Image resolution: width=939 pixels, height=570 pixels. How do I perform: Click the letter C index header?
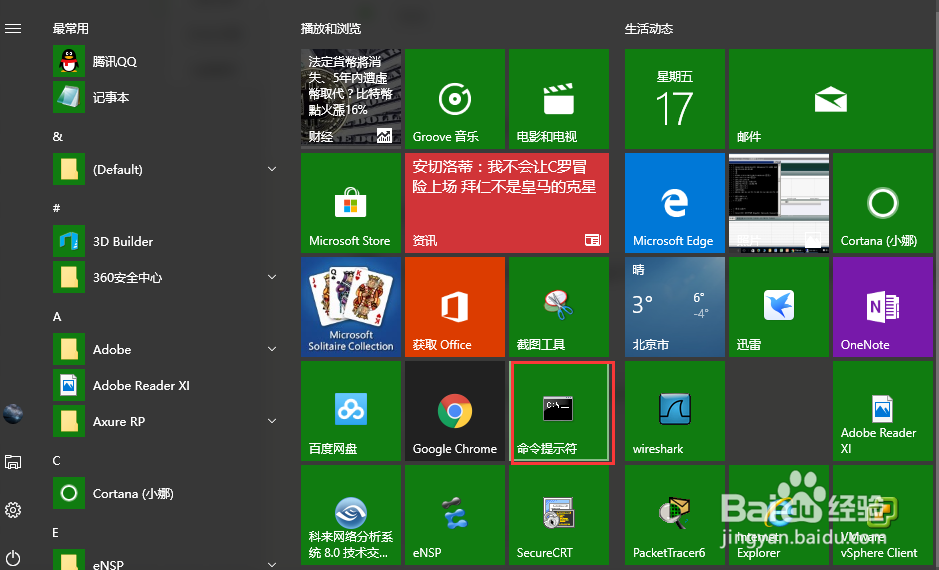(57, 460)
